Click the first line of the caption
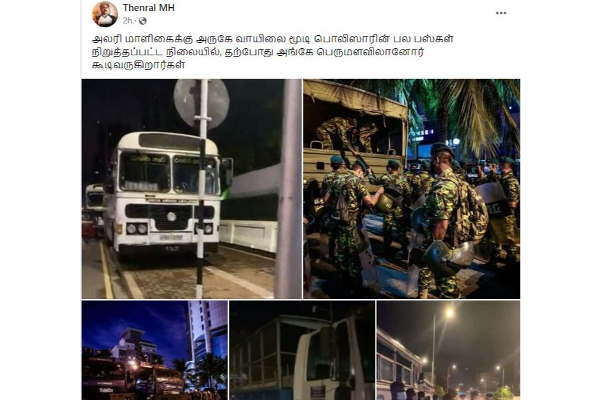Image resolution: width=600 pixels, height=400 pixels. 273,39
